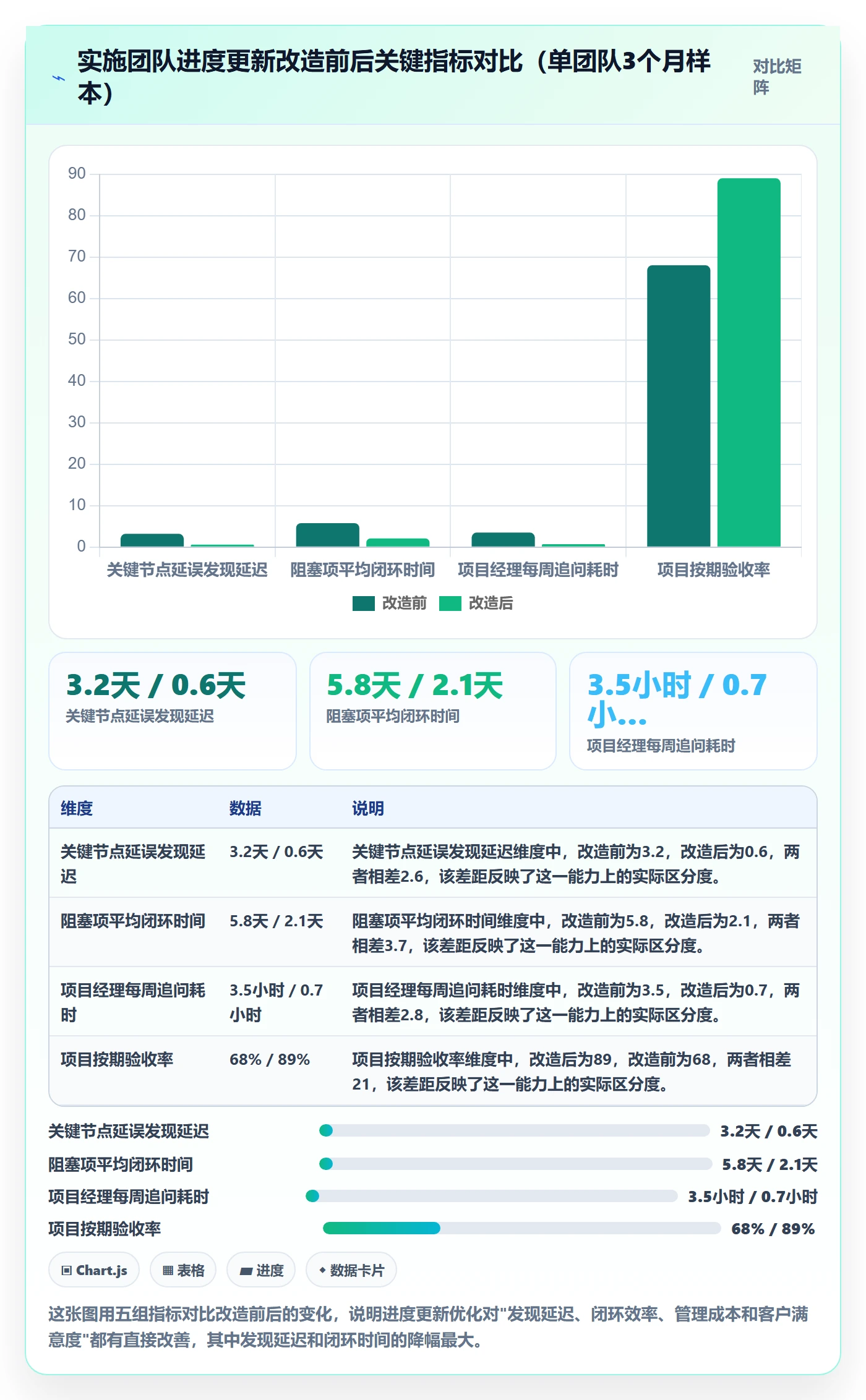
Task: Click the 数据 column header
Action: click(246, 808)
